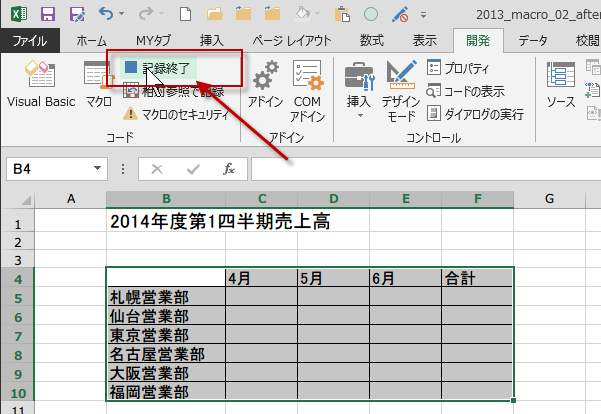Viewport: 601px width, 414px height.
Task: Click the 合計 header cell
Action: (477, 278)
